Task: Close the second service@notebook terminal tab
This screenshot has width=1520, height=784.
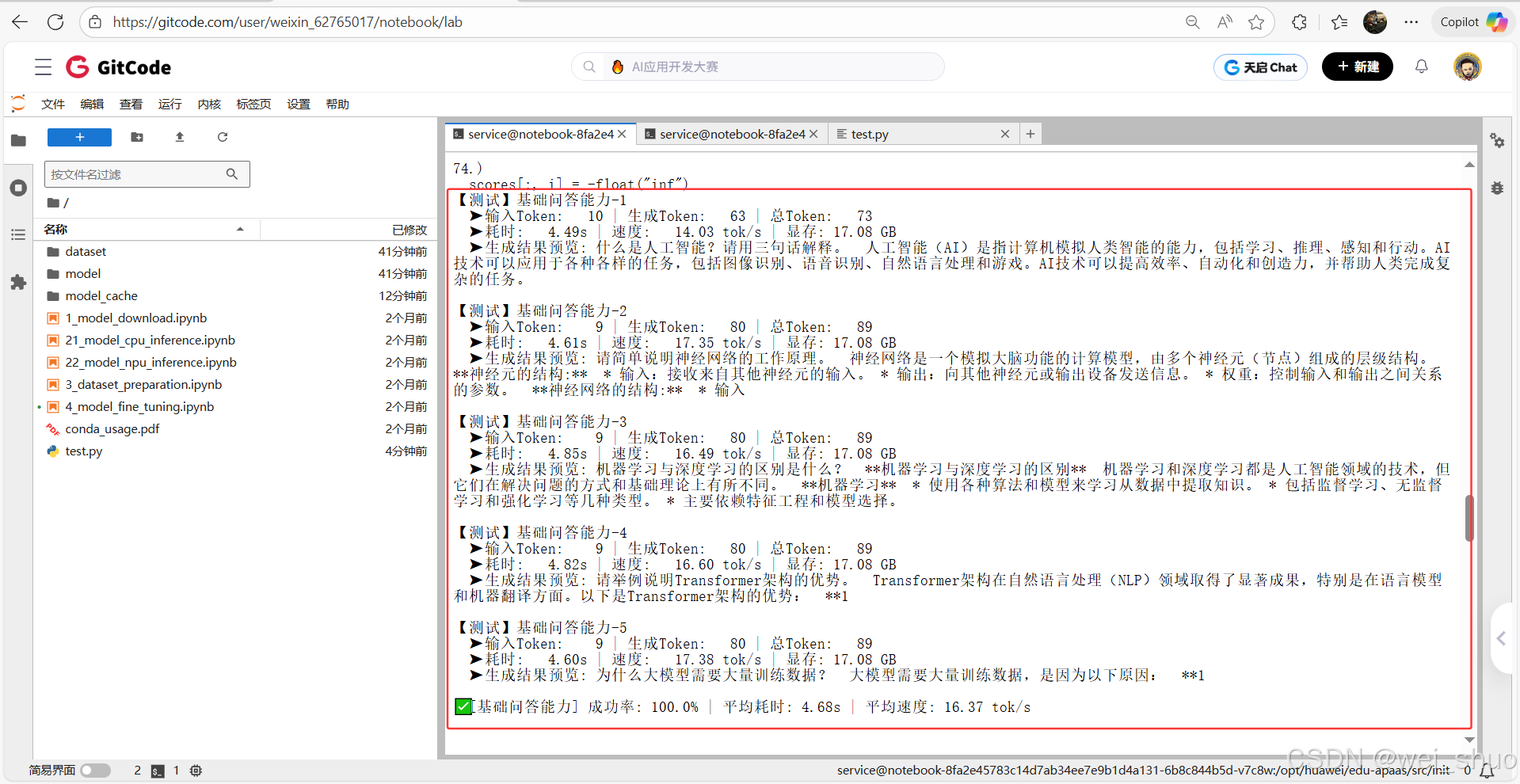Action: [813, 135]
